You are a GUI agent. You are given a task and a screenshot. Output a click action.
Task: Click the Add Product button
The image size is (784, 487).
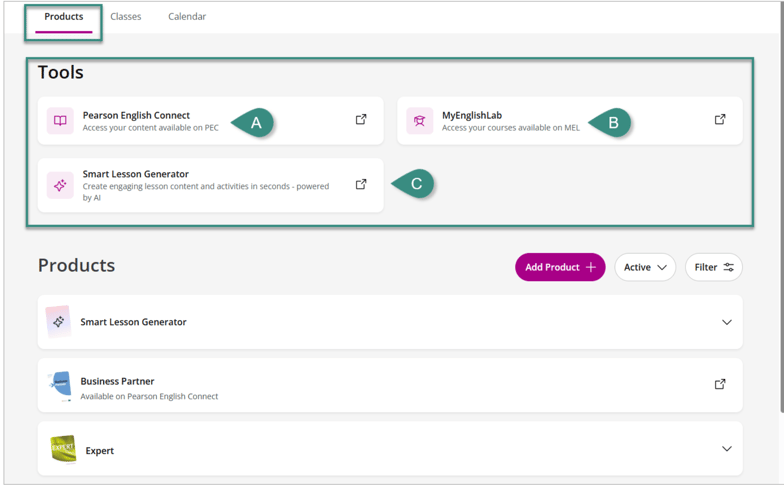pos(560,267)
